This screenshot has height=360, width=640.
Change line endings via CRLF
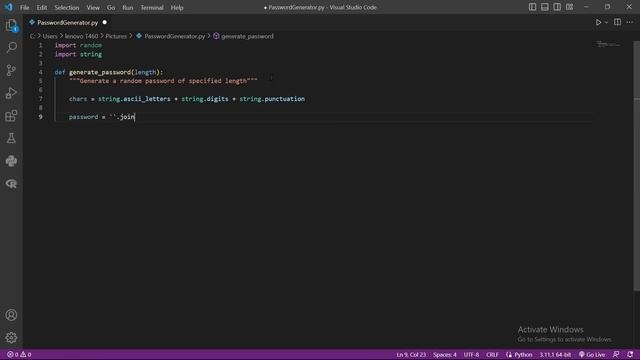[x=492, y=355]
